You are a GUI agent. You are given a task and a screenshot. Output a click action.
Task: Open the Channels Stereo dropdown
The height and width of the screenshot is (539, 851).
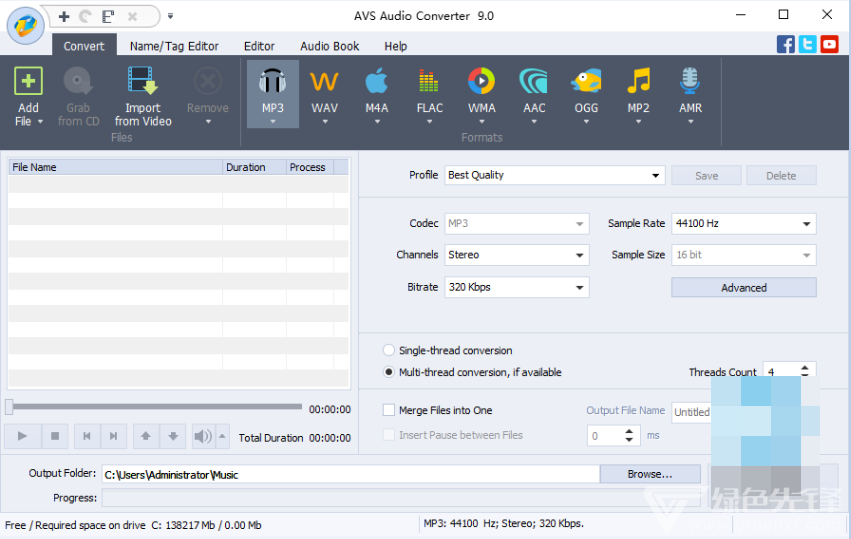[517, 255]
